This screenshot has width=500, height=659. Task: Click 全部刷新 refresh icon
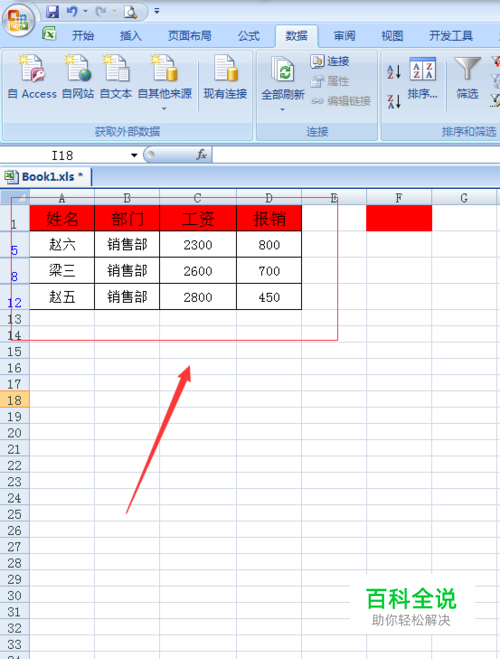(x=283, y=70)
